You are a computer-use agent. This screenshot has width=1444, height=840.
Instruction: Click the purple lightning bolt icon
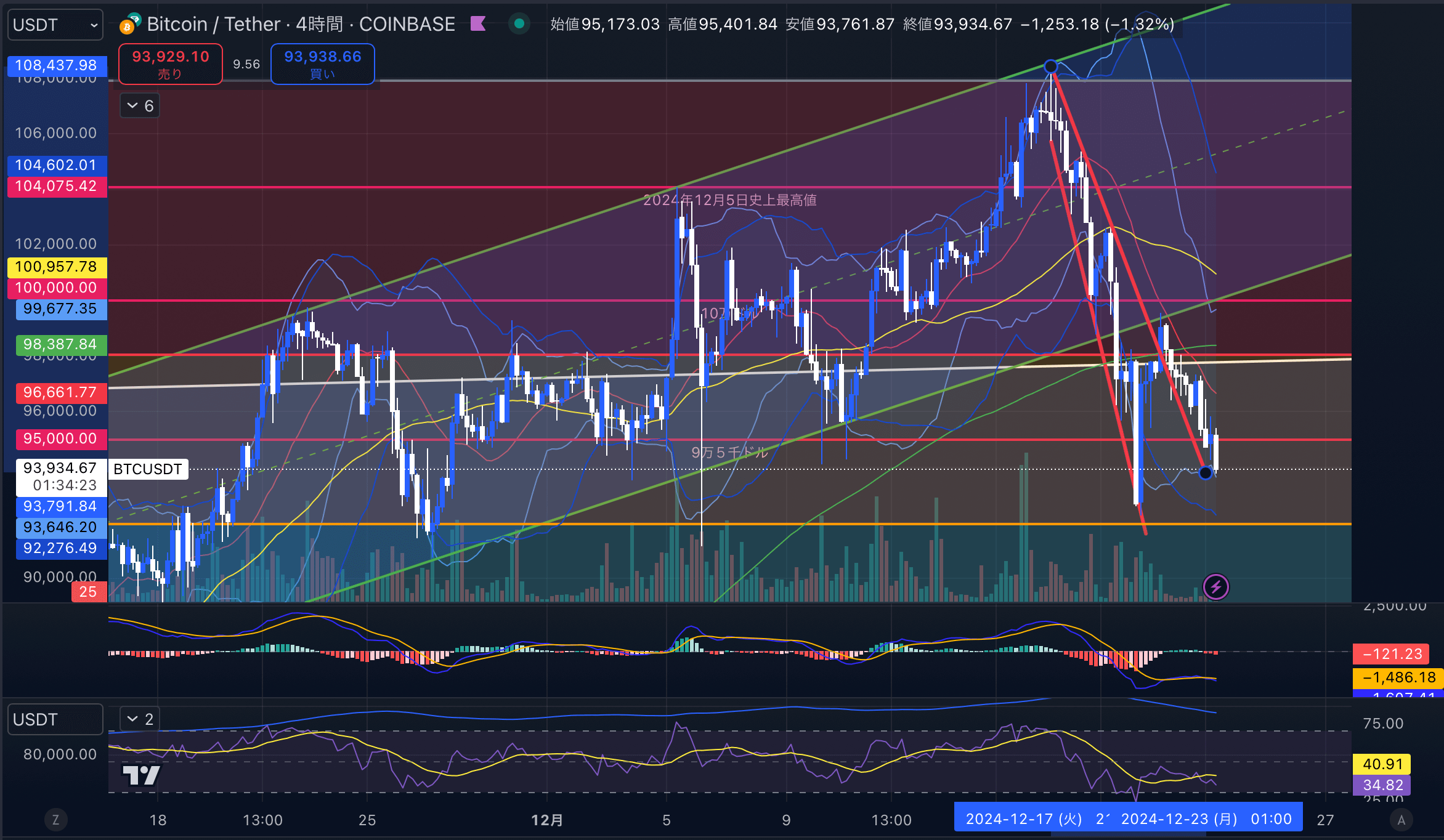[1216, 587]
